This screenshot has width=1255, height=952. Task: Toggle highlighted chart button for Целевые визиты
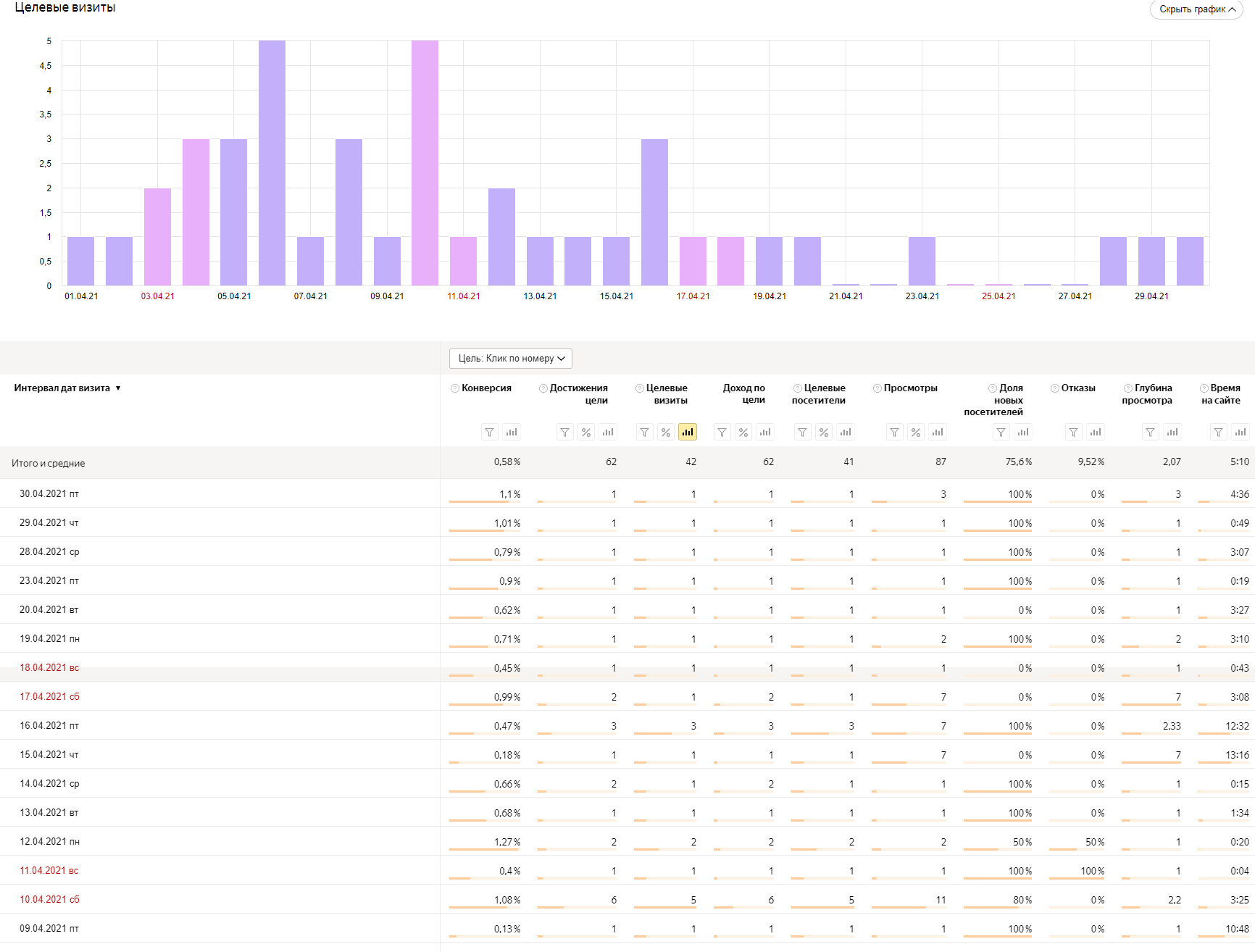687,433
